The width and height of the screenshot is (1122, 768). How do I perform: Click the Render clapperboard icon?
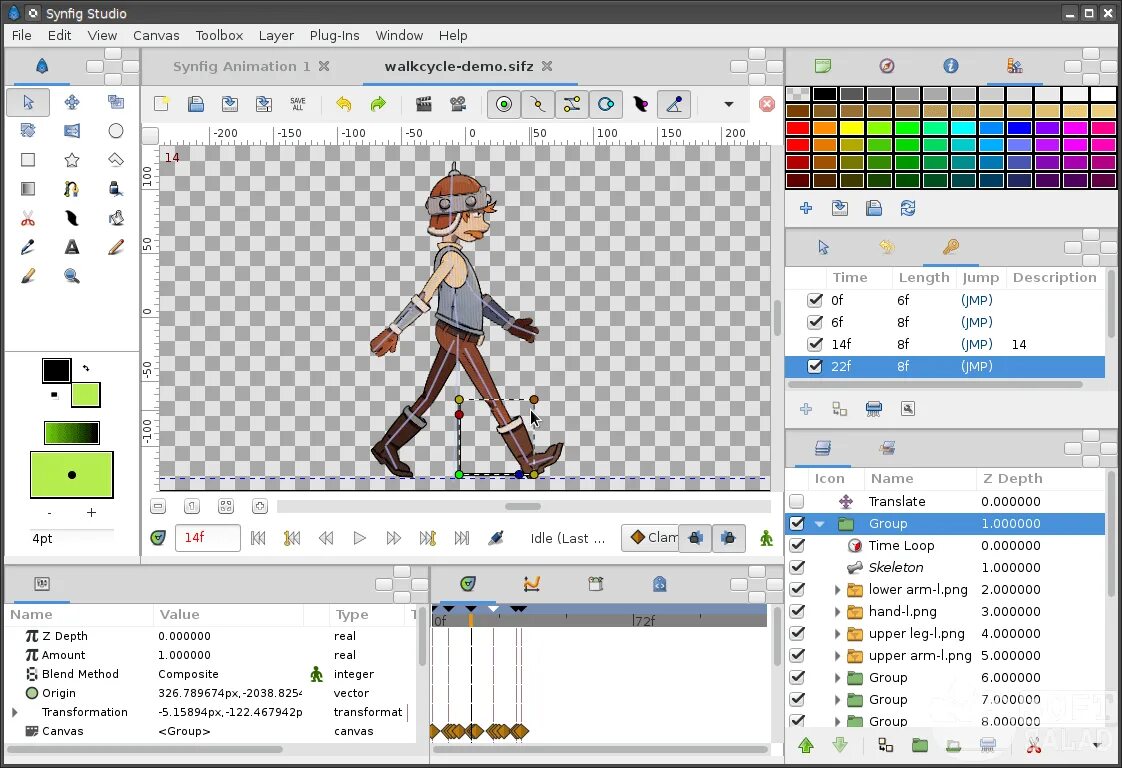pyautogui.click(x=423, y=104)
